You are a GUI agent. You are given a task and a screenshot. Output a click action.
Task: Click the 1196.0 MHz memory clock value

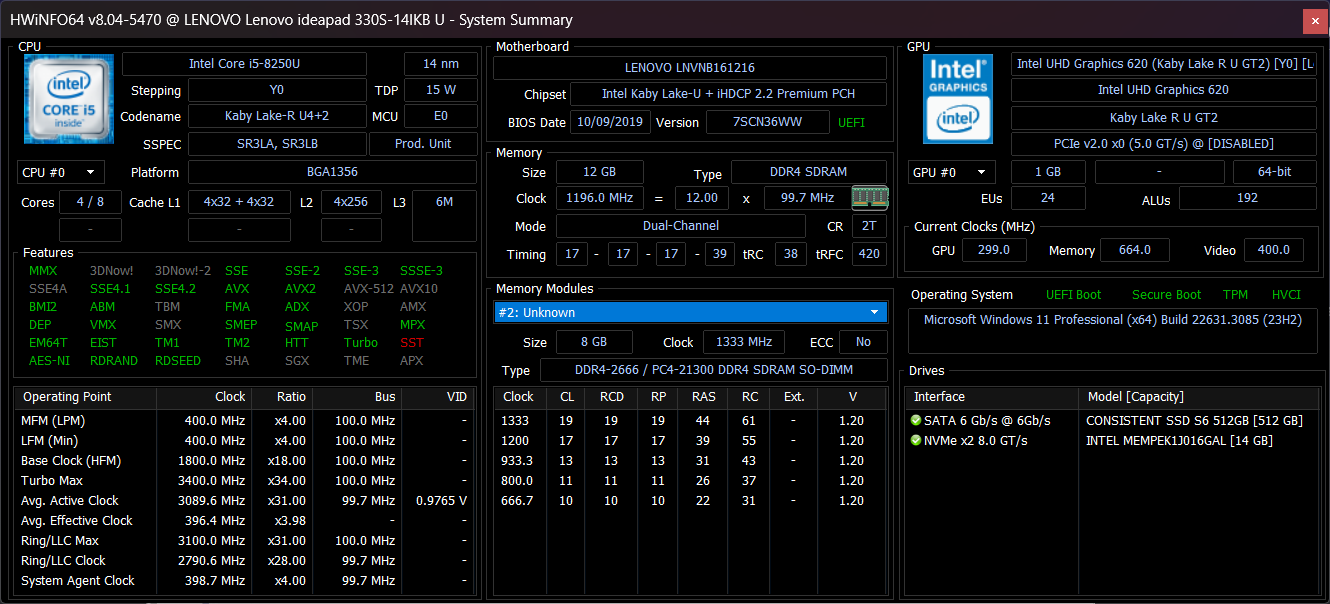(x=600, y=198)
